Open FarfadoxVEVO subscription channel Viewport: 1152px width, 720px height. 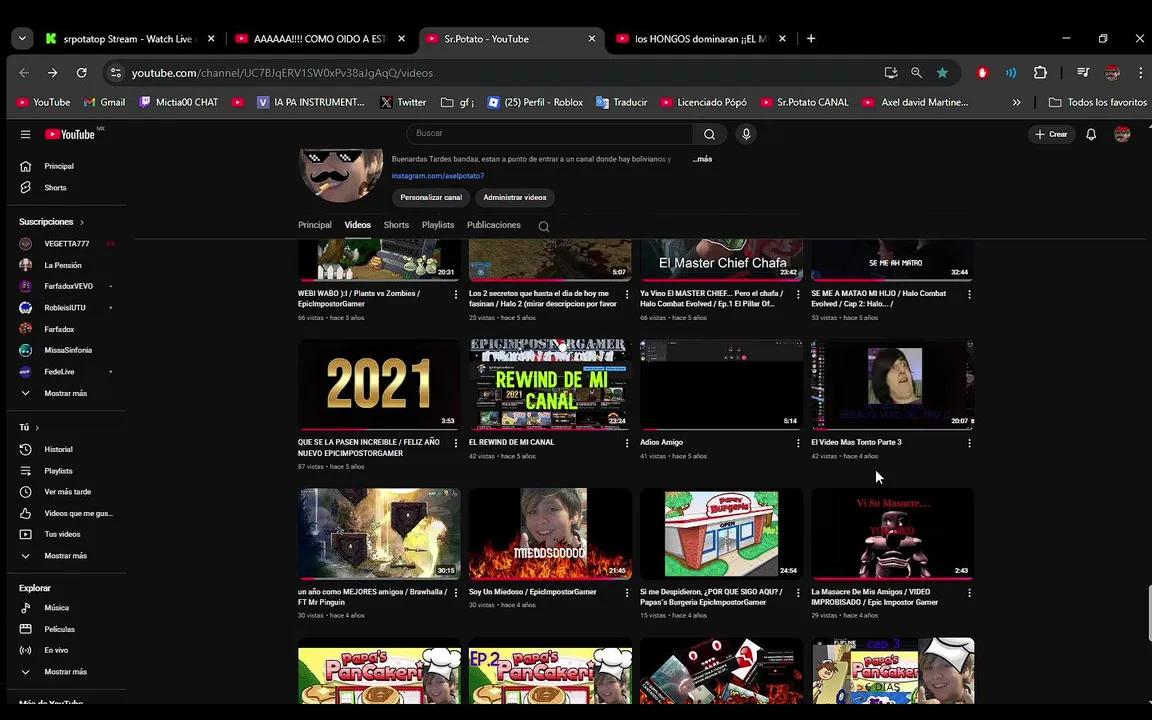66,286
